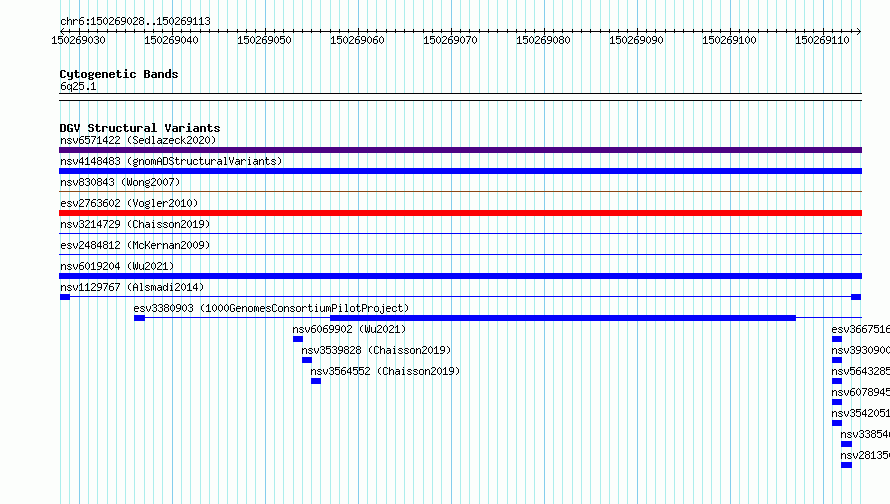The height and width of the screenshot is (504, 890).
Task: Click the DGV Structural Variants track title
Action: [140, 128]
